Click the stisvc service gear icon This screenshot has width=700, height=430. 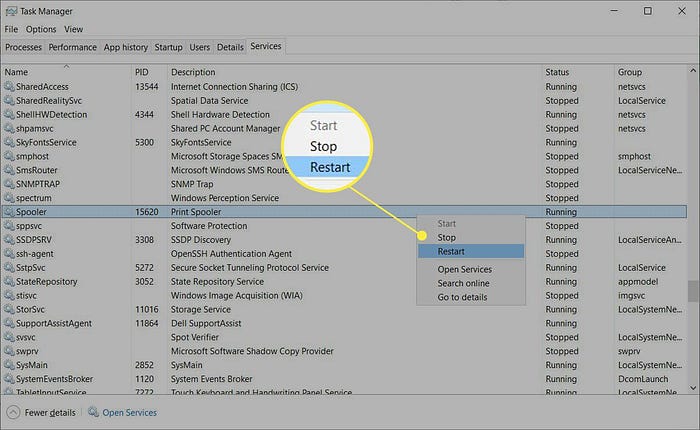pyautogui.click(x=9, y=295)
